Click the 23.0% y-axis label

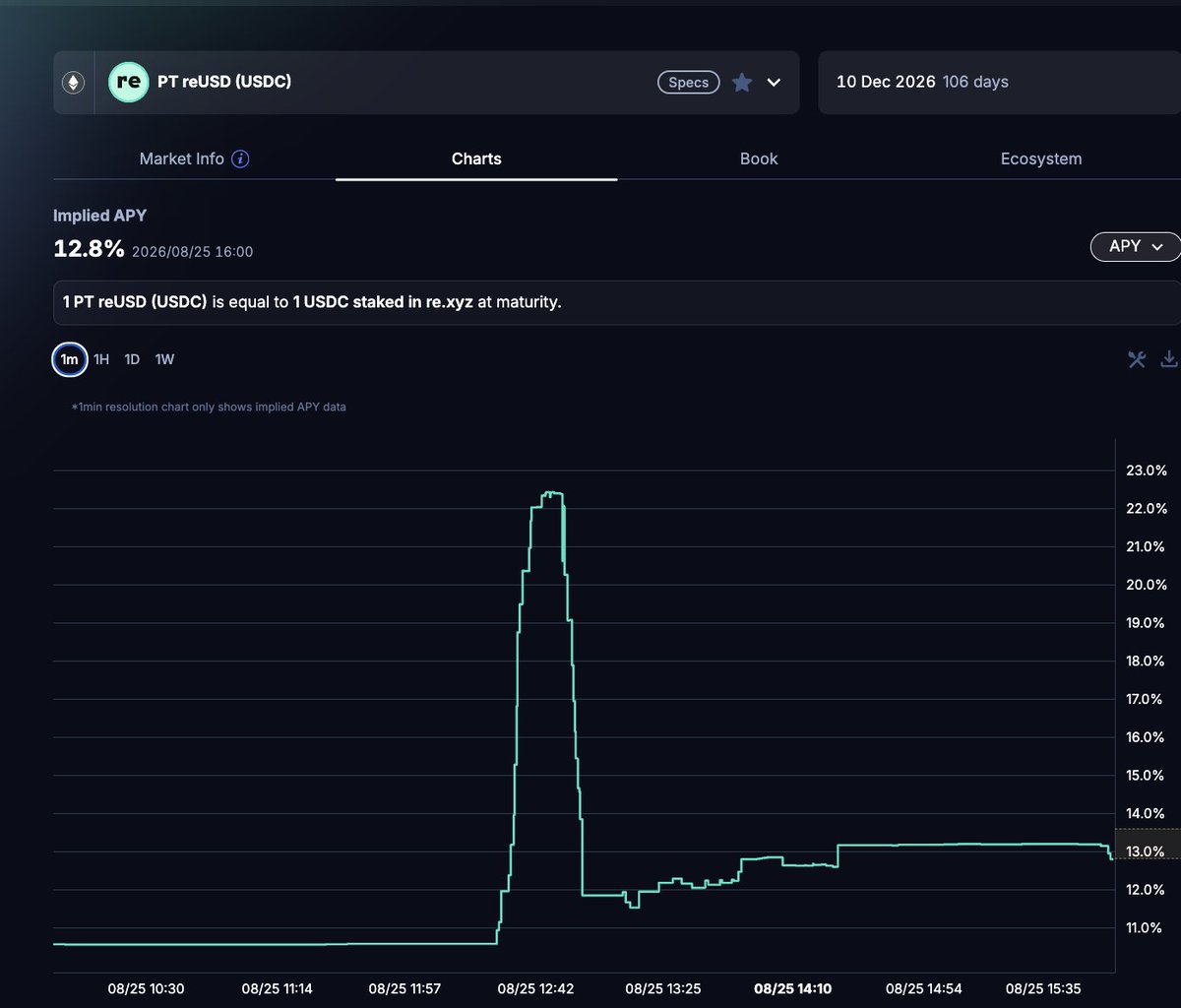point(1146,471)
